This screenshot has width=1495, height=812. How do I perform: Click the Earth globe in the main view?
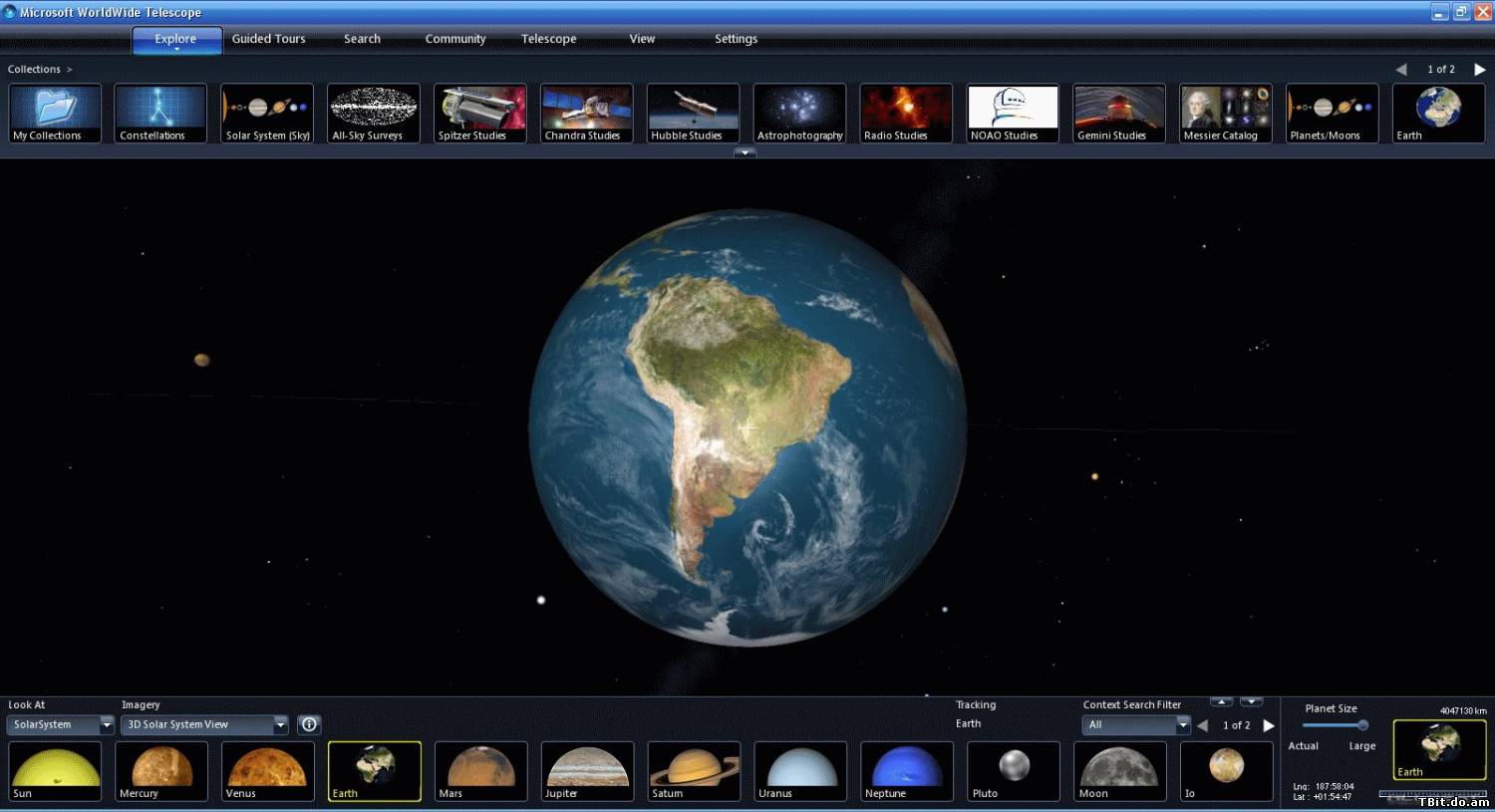click(747, 427)
